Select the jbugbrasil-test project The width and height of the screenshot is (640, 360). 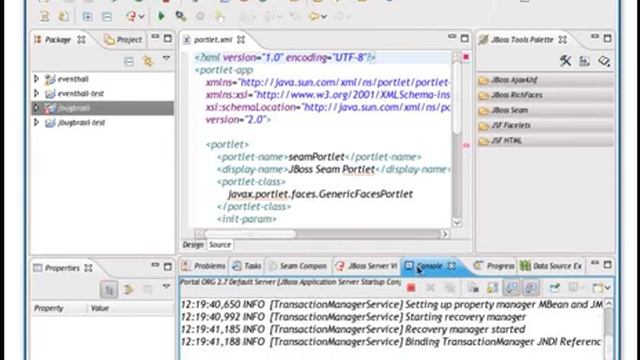pyautogui.click(x=81, y=122)
